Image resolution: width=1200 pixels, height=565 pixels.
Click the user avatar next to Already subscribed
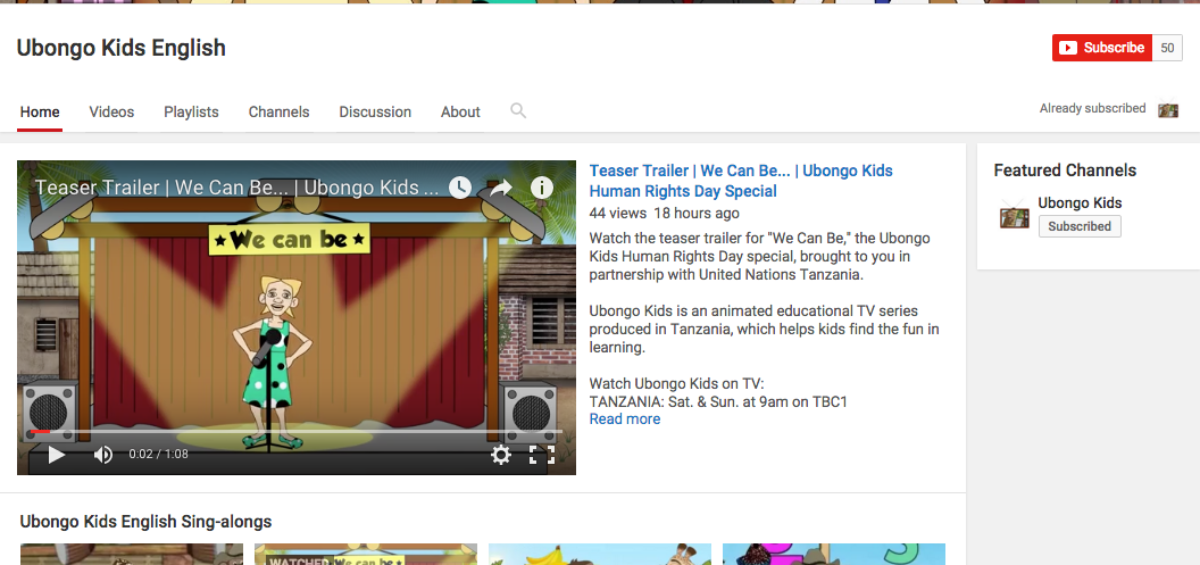tap(1168, 109)
